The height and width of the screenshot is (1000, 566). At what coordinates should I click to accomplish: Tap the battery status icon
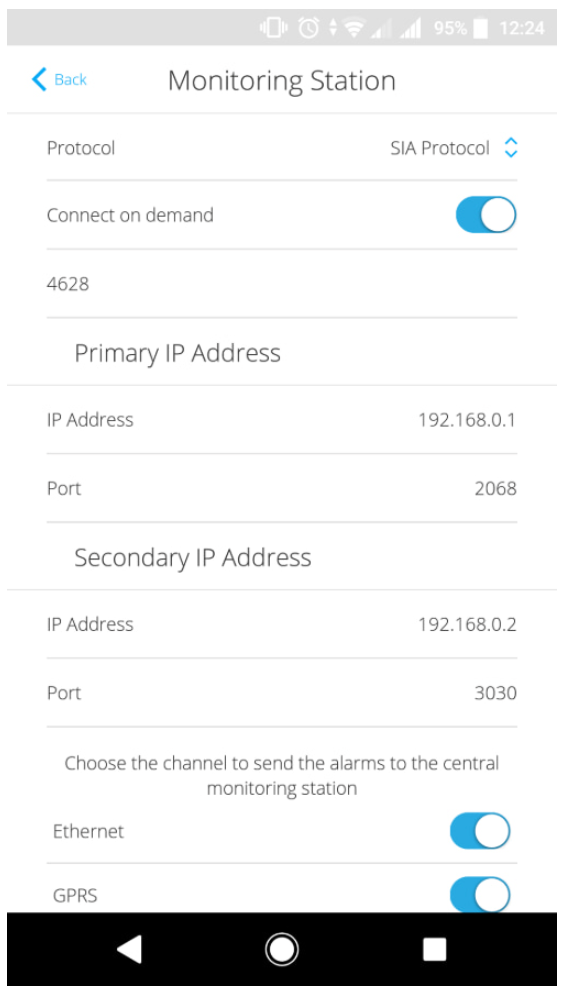pyautogui.click(x=480, y=28)
